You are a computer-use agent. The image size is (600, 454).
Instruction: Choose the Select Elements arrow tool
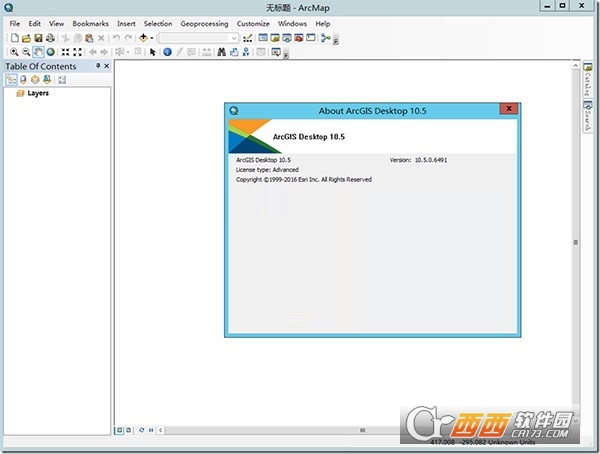coord(153,52)
